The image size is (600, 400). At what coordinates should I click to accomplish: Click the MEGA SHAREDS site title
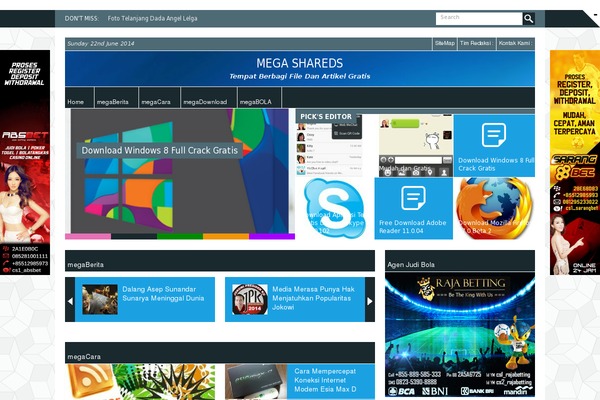point(300,63)
